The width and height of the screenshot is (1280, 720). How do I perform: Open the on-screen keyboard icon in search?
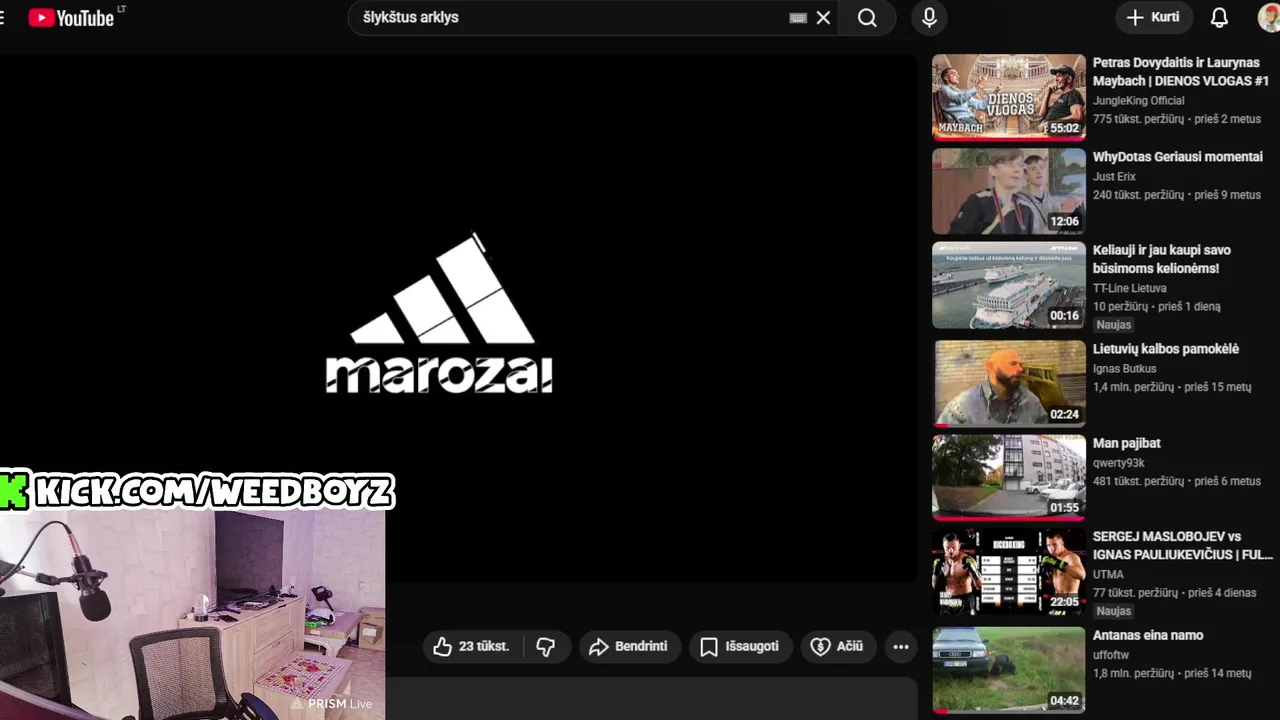click(x=798, y=18)
